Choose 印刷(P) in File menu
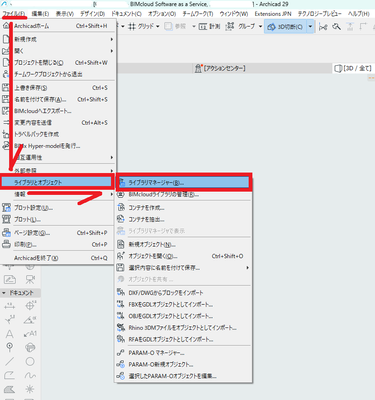 coord(58,244)
